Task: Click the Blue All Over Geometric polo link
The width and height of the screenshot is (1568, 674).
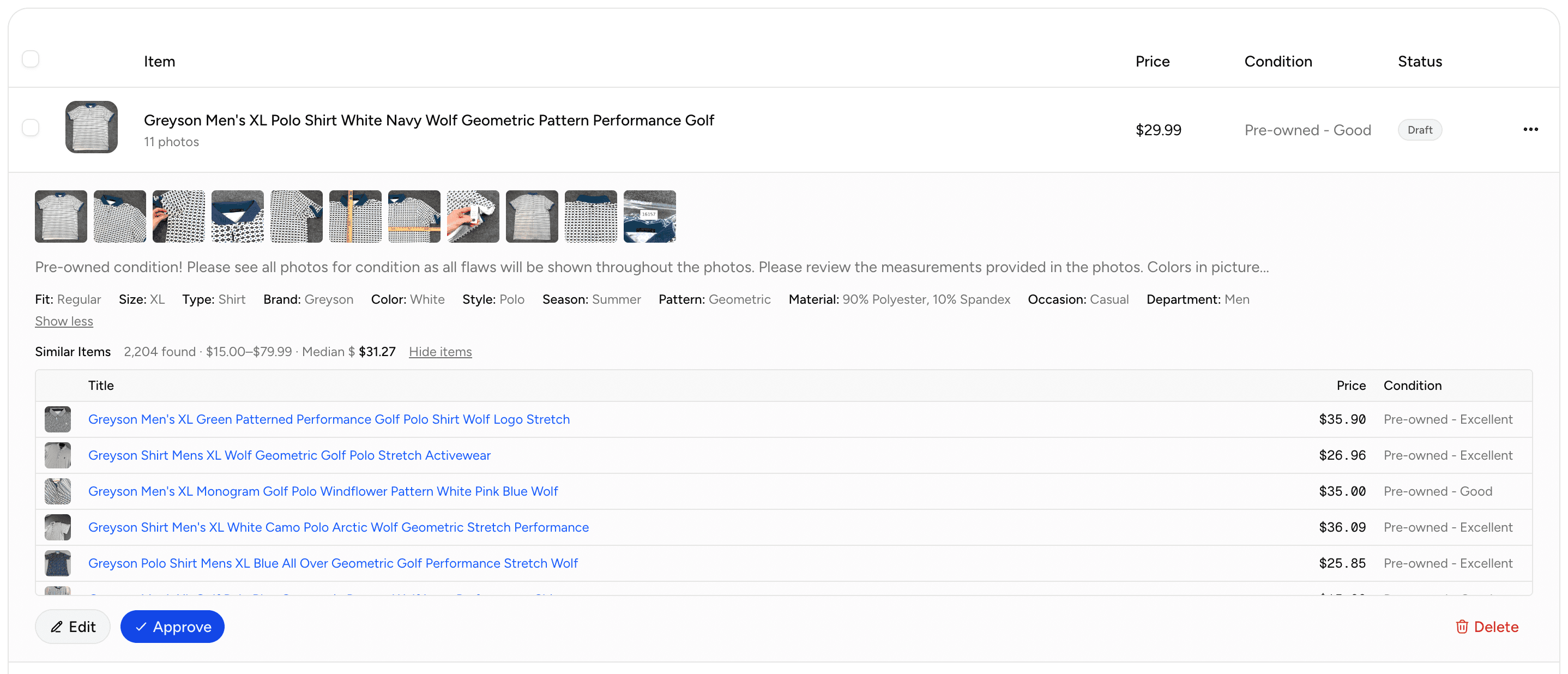Action: [333, 563]
